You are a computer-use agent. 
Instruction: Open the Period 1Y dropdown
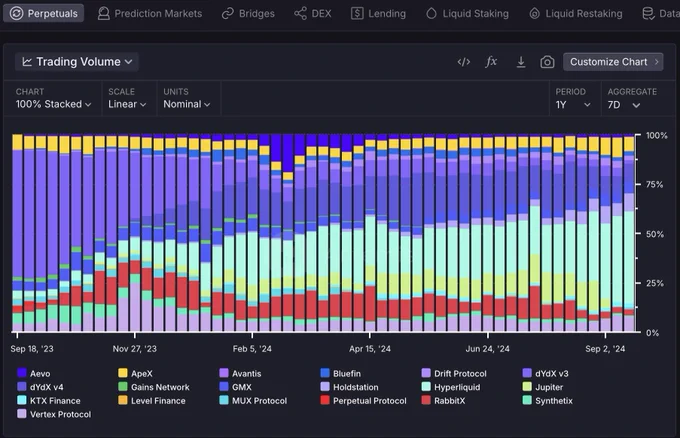[x=573, y=105]
